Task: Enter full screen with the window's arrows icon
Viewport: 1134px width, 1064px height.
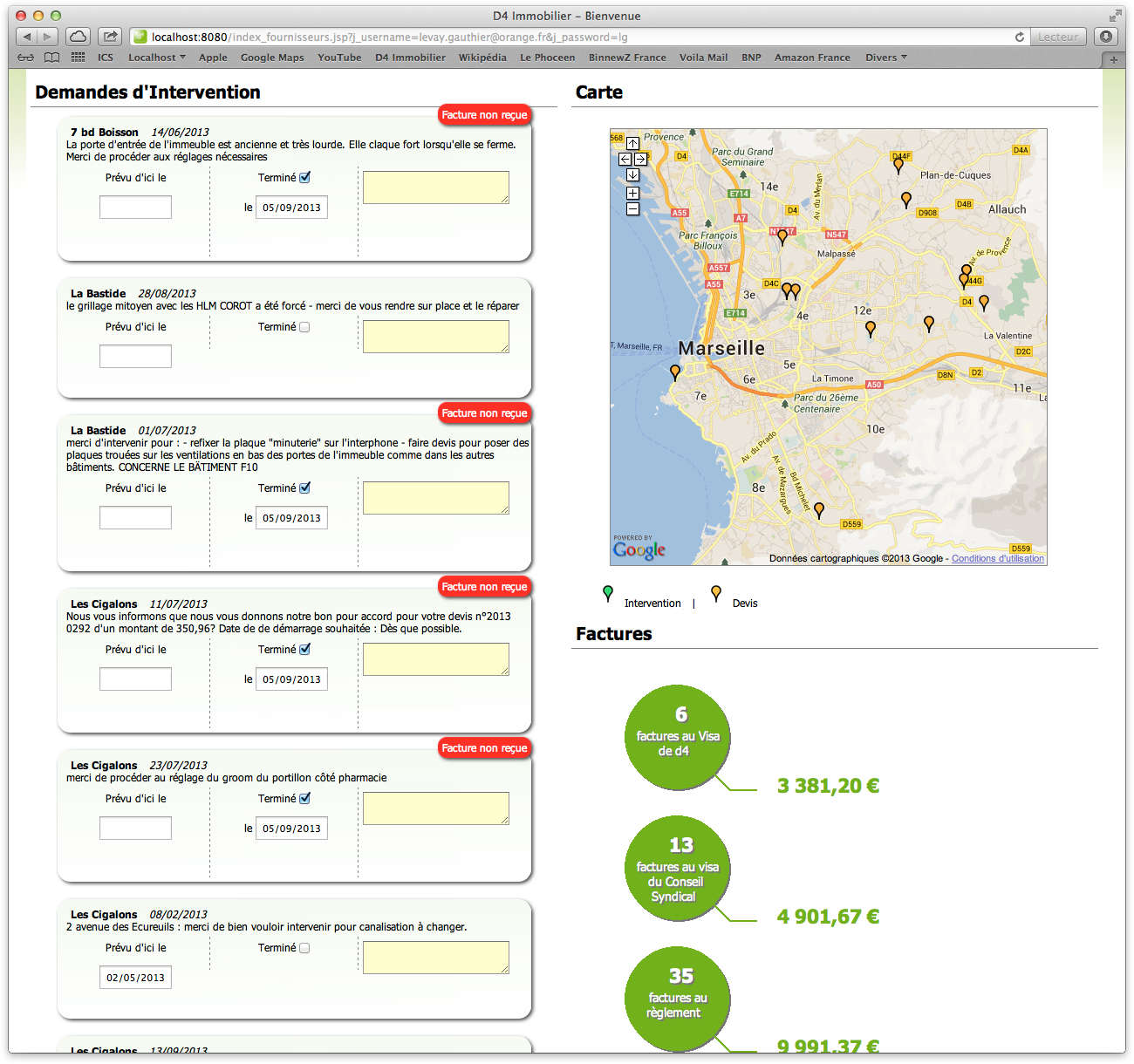Action: click(1115, 16)
